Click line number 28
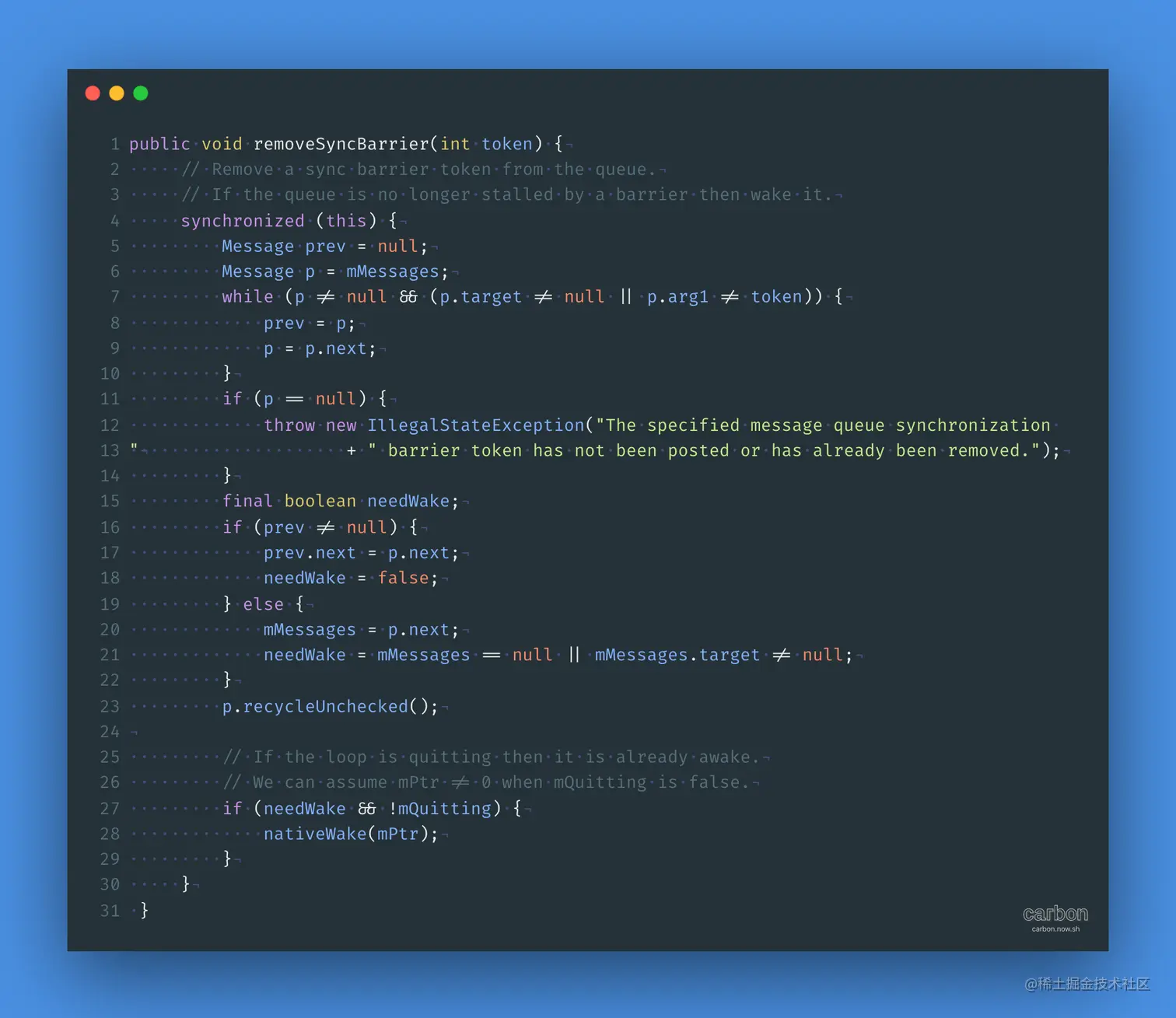This screenshot has height=1018, width=1176. pos(110,834)
